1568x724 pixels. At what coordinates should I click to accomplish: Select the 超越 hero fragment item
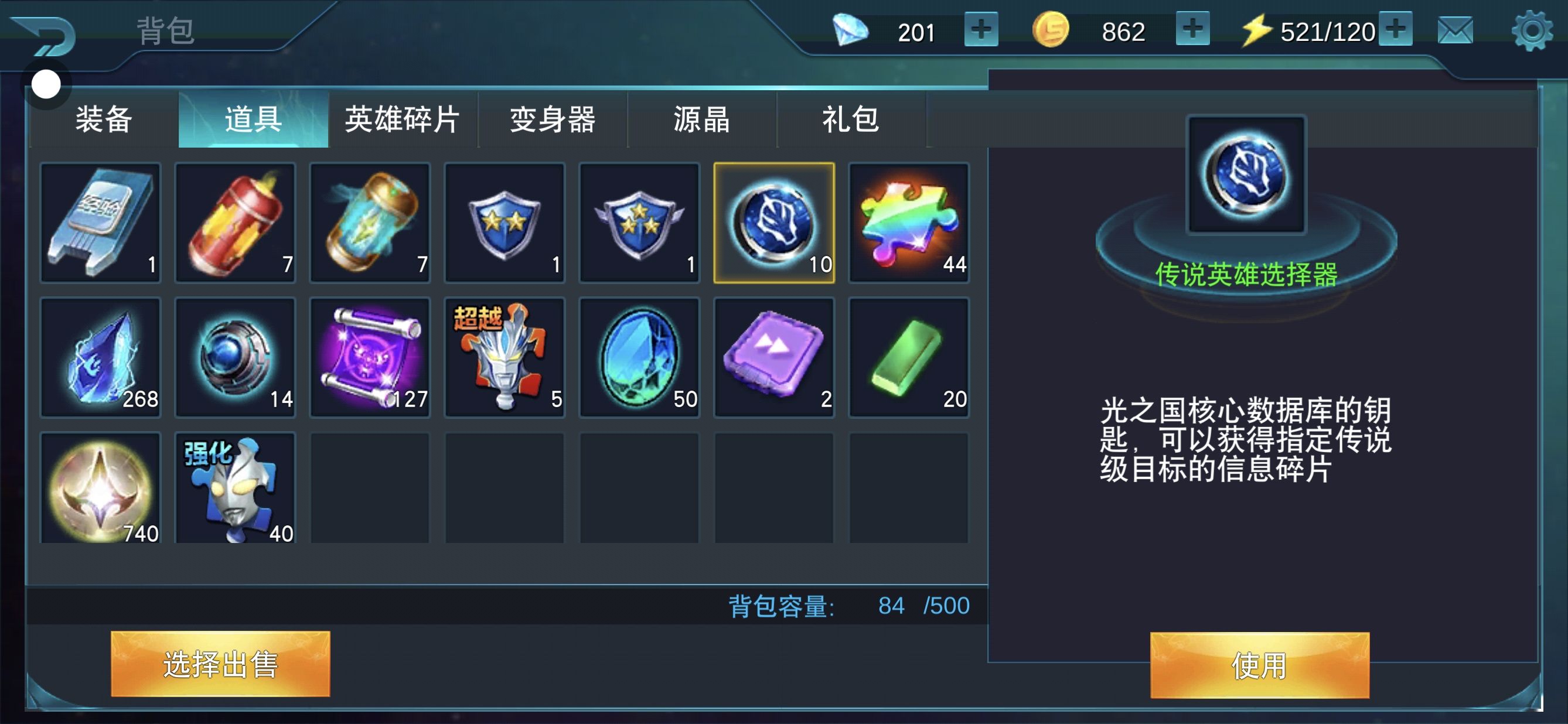pos(505,358)
